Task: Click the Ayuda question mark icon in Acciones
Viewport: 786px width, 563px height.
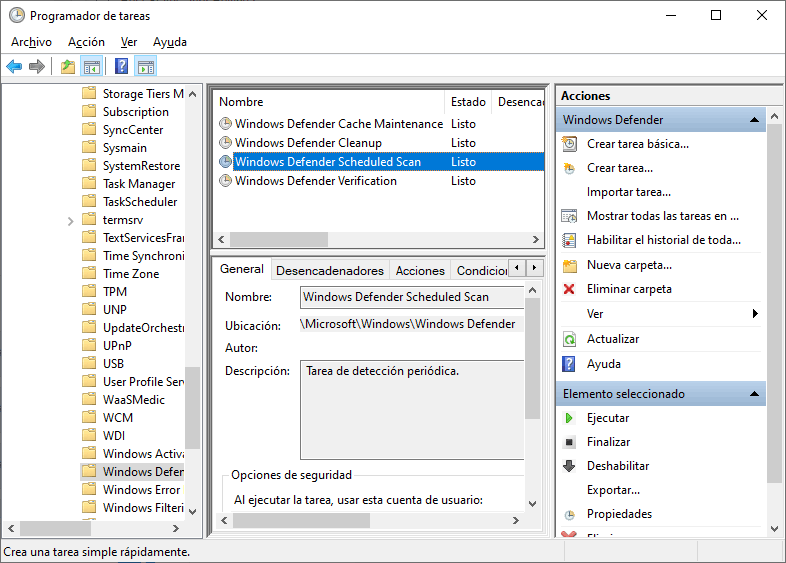Action: 569,364
